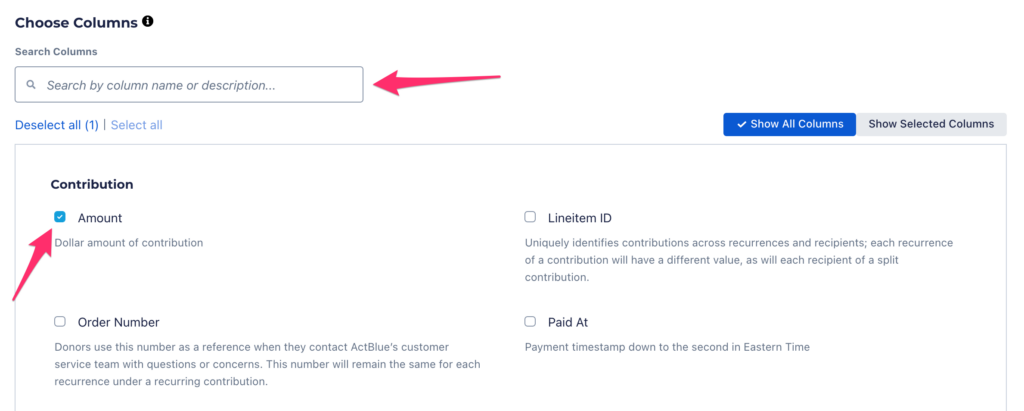Click the Choose Columns heading text
1024x411 pixels.
click(76, 22)
